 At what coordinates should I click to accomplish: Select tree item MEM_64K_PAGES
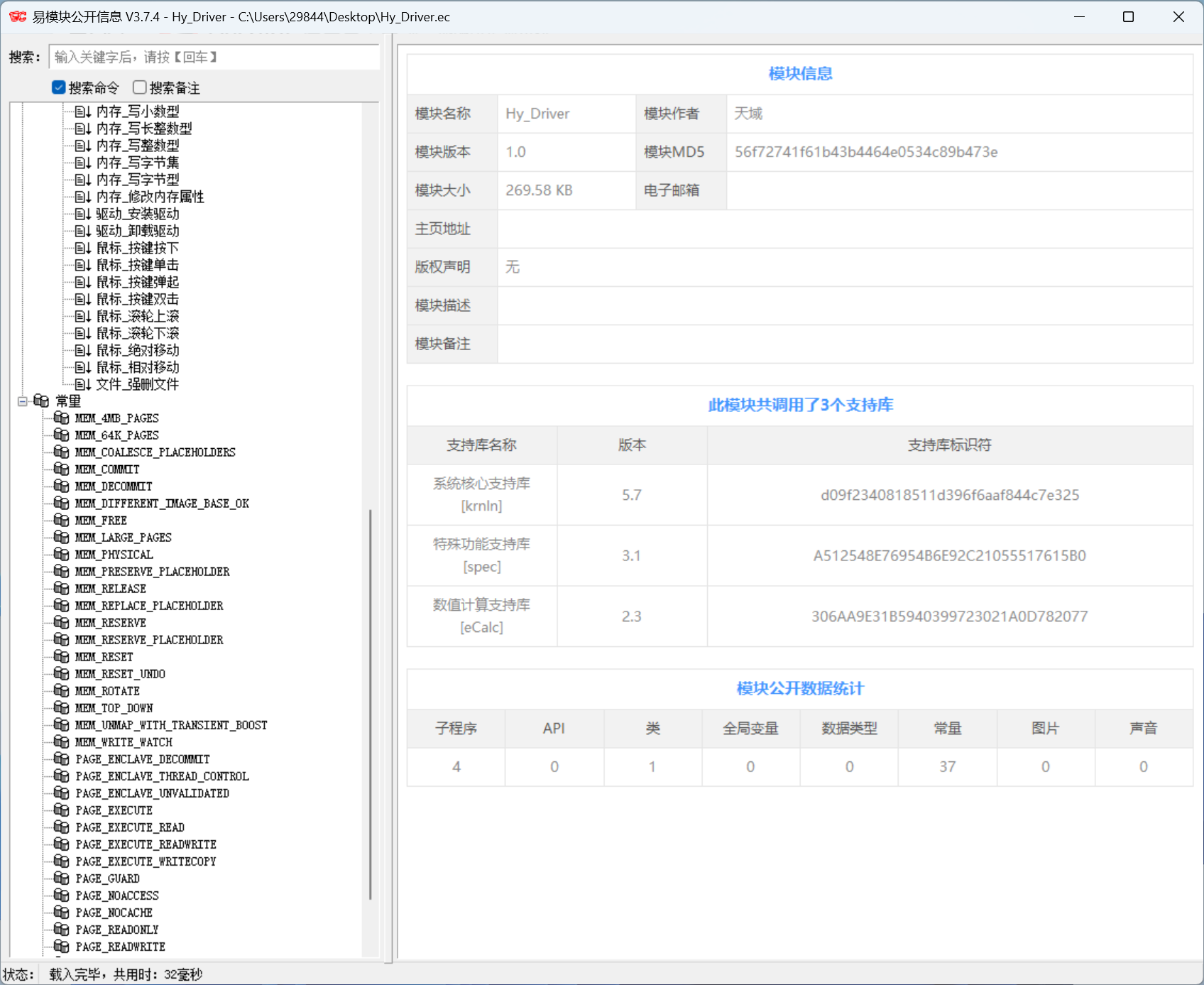click(117, 435)
